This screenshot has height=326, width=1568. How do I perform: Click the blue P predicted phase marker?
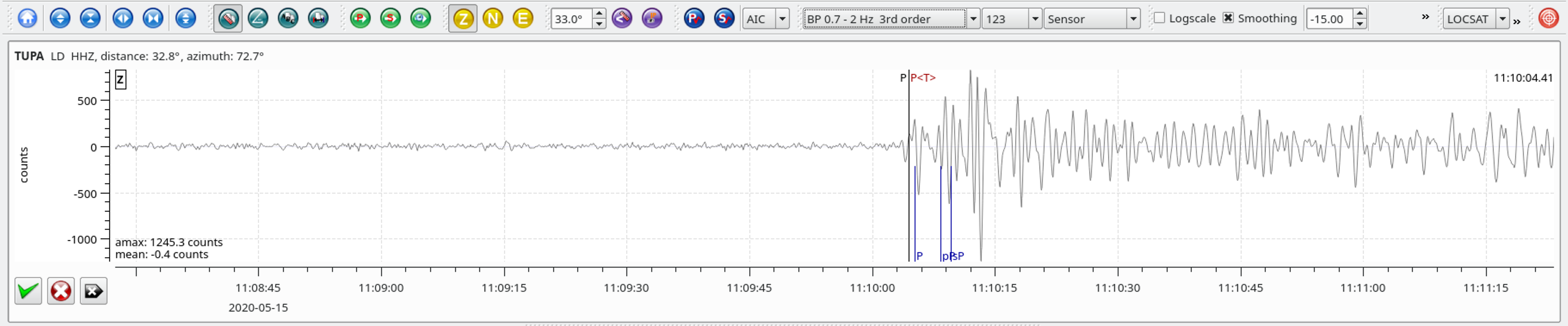click(x=919, y=256)
